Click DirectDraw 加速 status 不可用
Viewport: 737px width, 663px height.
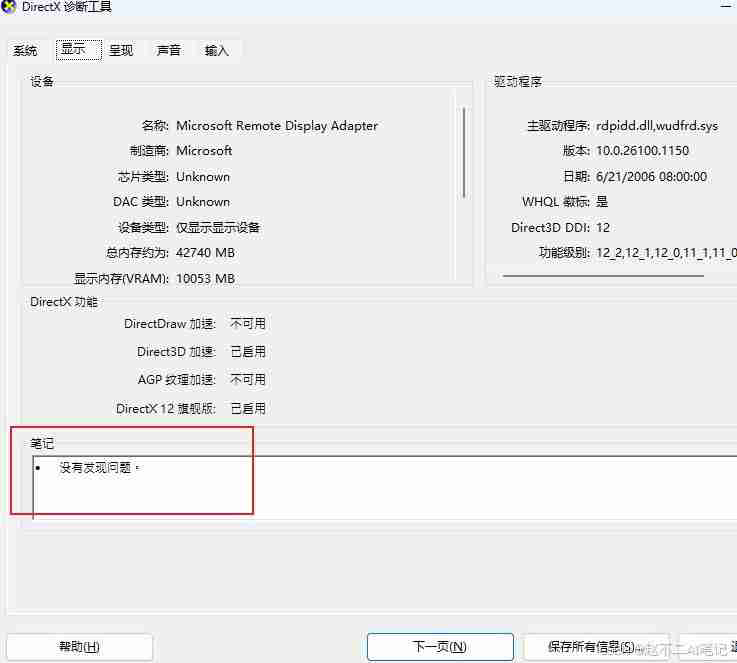point(248,324)
